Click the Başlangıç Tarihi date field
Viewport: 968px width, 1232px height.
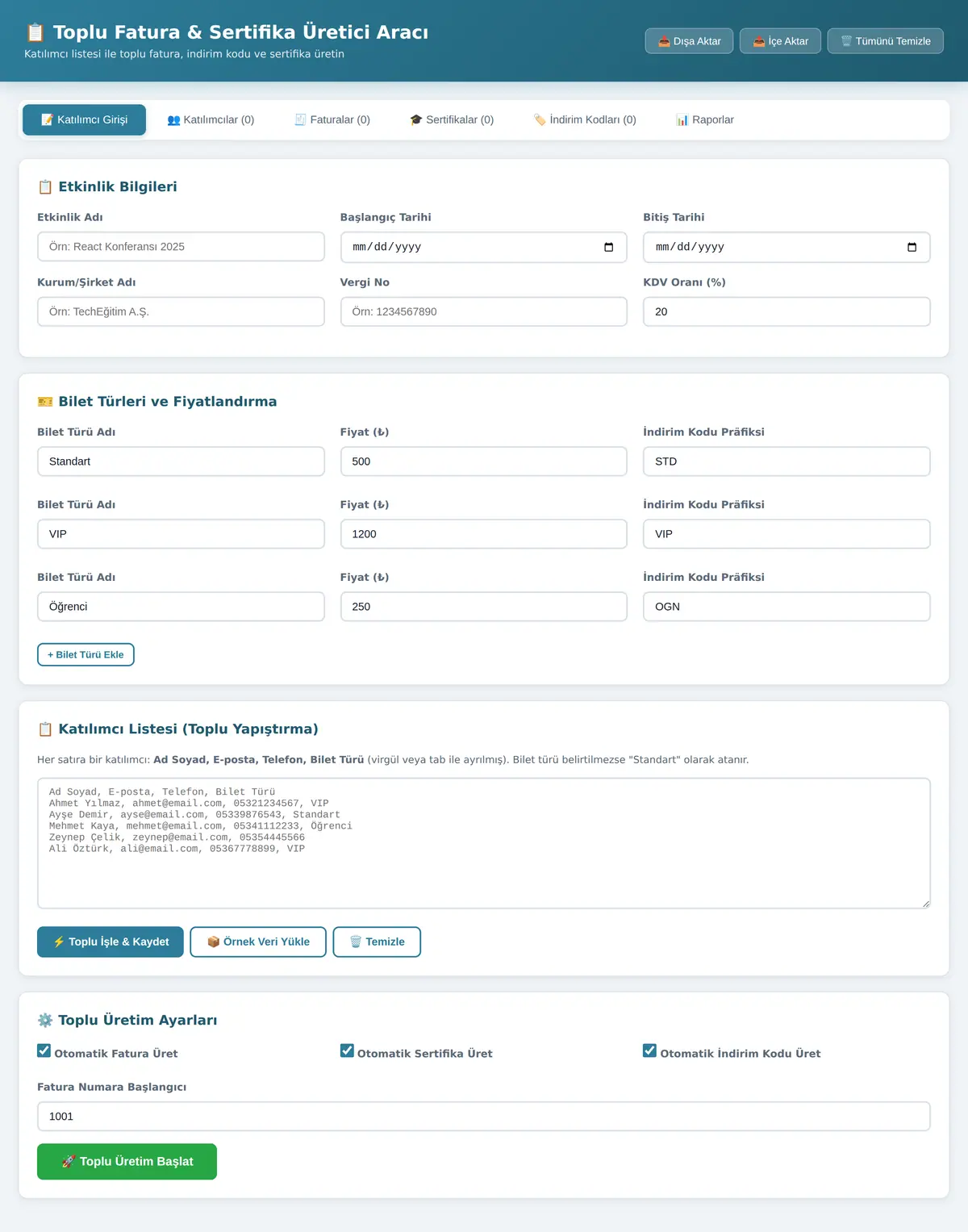(x=484, y=247)
